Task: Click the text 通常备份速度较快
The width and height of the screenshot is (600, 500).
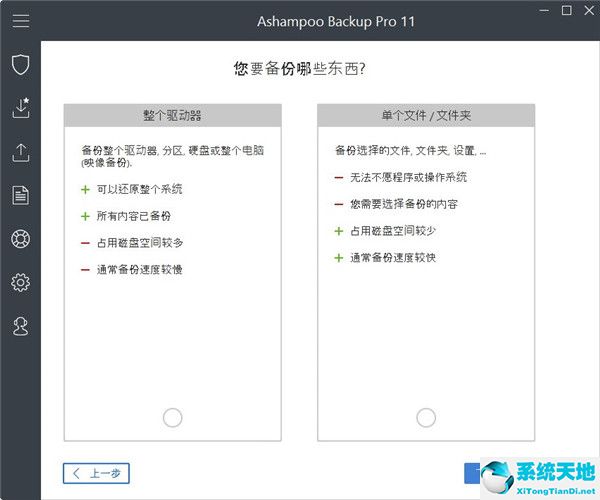Action: pyautogui.click(x=393, y=257)
